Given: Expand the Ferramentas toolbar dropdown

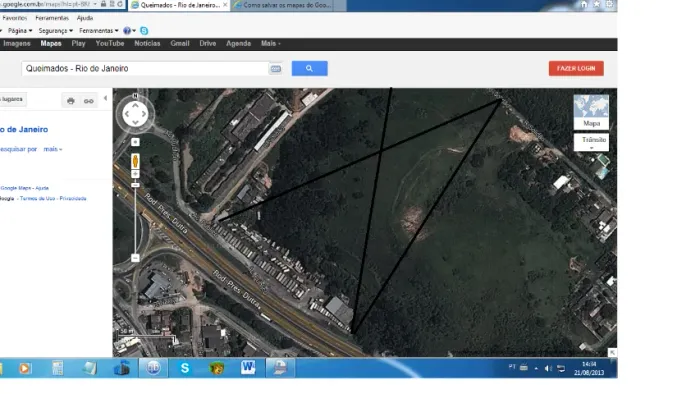Looking at the screenshot, I should pyautogui.click(x=99, y=31).
